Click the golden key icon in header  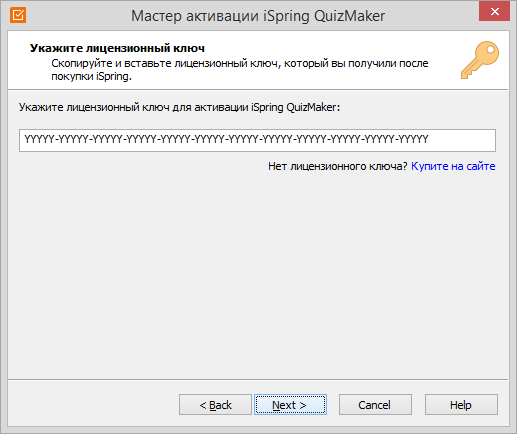(480, 60)
